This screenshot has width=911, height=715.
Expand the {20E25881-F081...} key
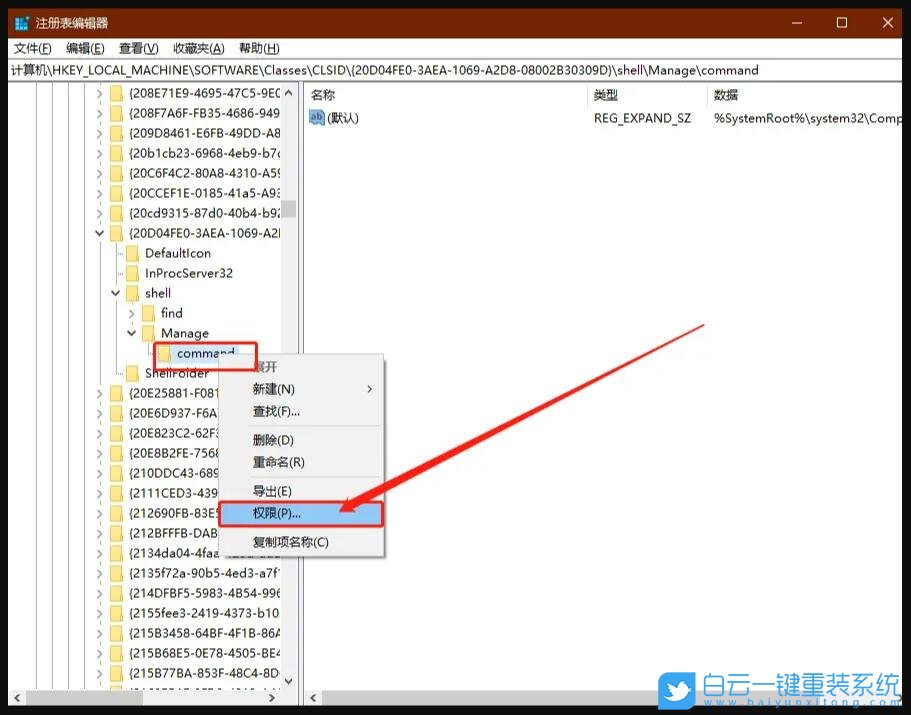99,393
